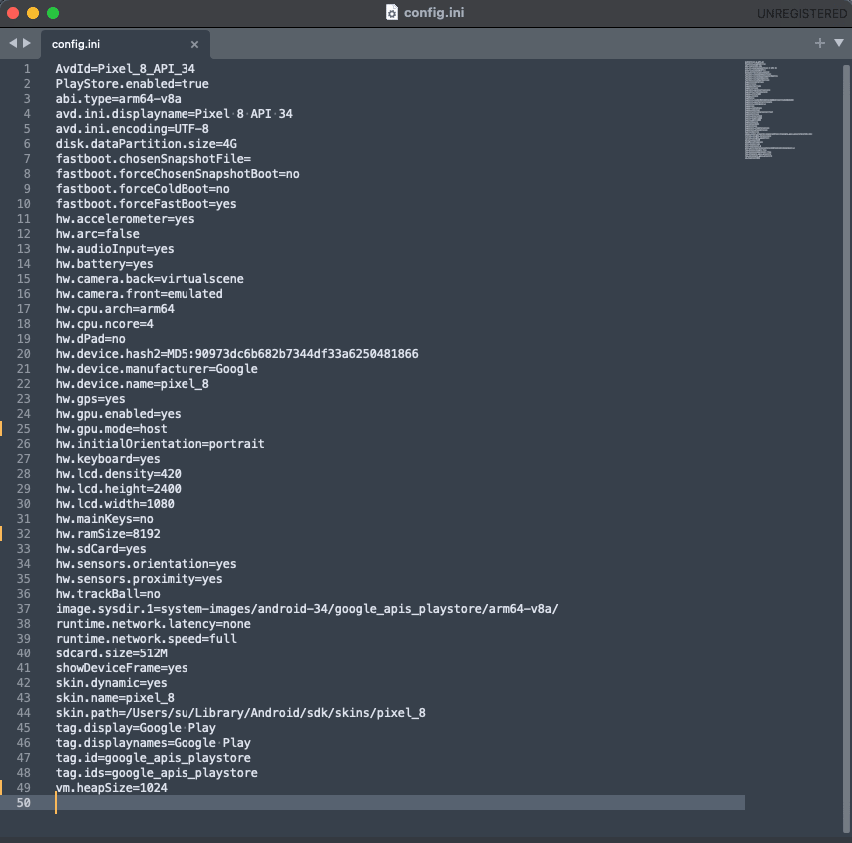Click line 'fastboot.forceColdBoot=no'

pos(142,189)
